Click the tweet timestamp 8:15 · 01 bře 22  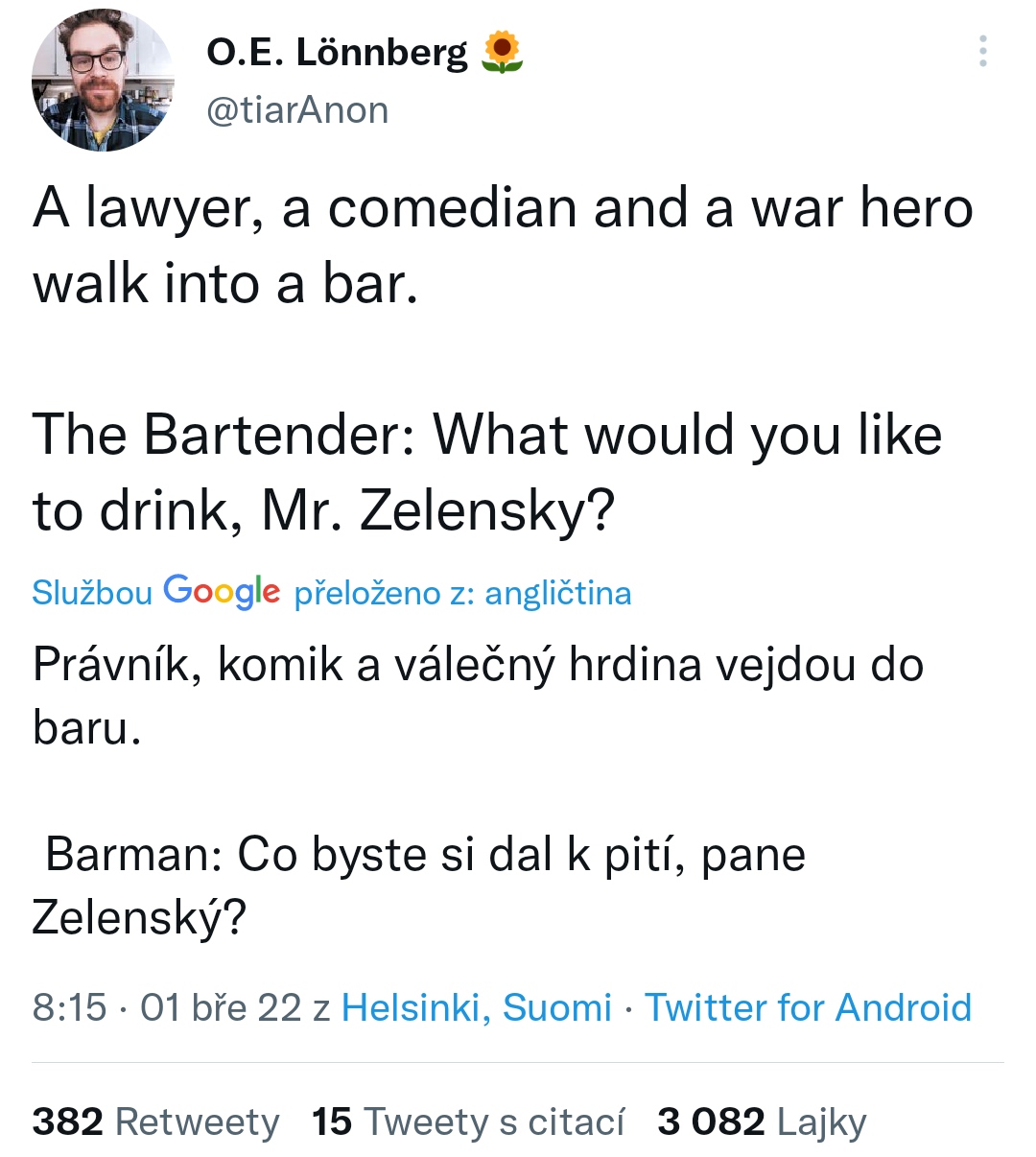166,1007
